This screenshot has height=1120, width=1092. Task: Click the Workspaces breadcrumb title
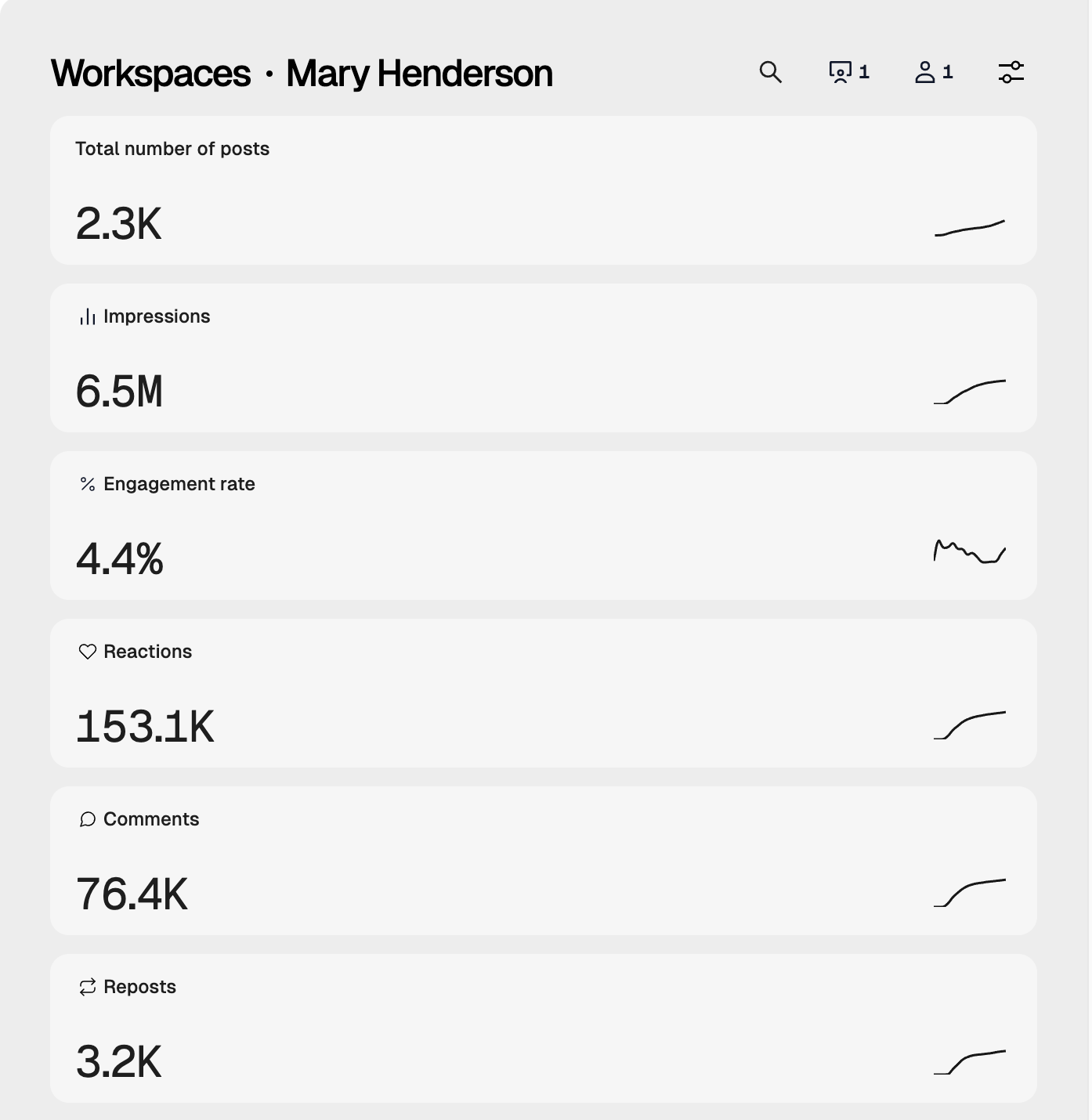pyautogui.click(x=150, y=74)
